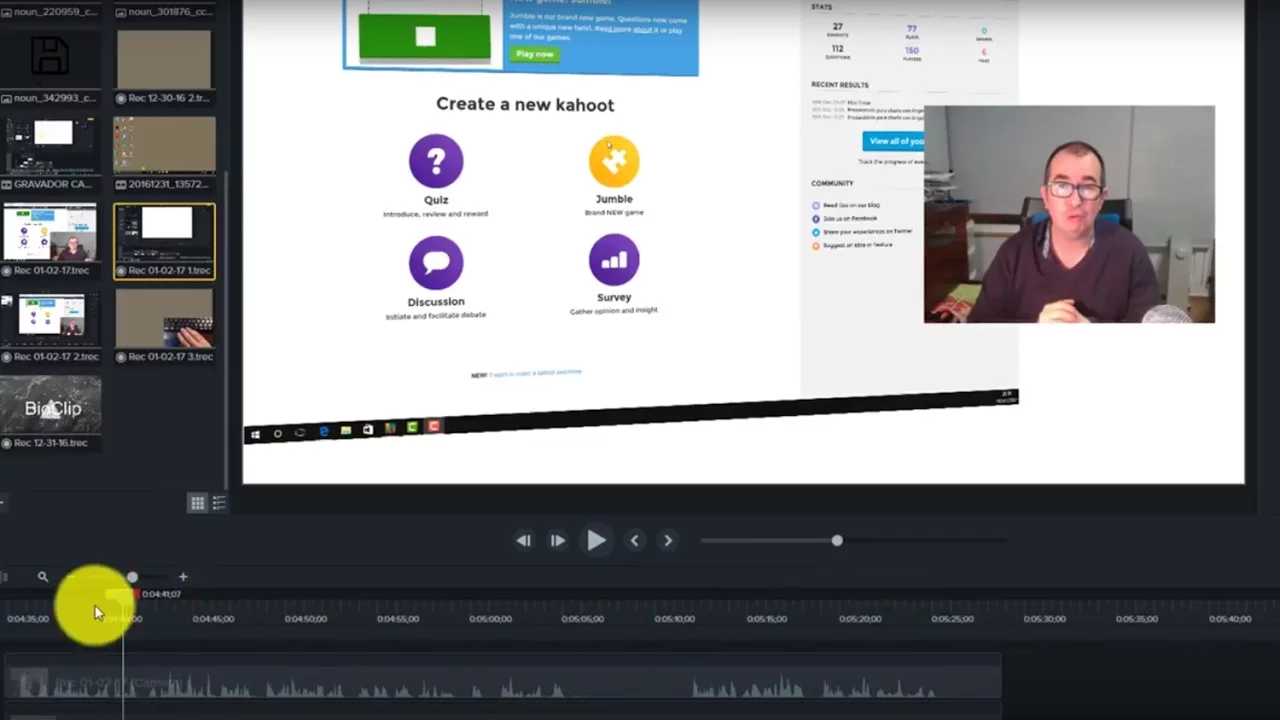
Task: Click the COMMUNITY heading in preview
Action: 832,183
